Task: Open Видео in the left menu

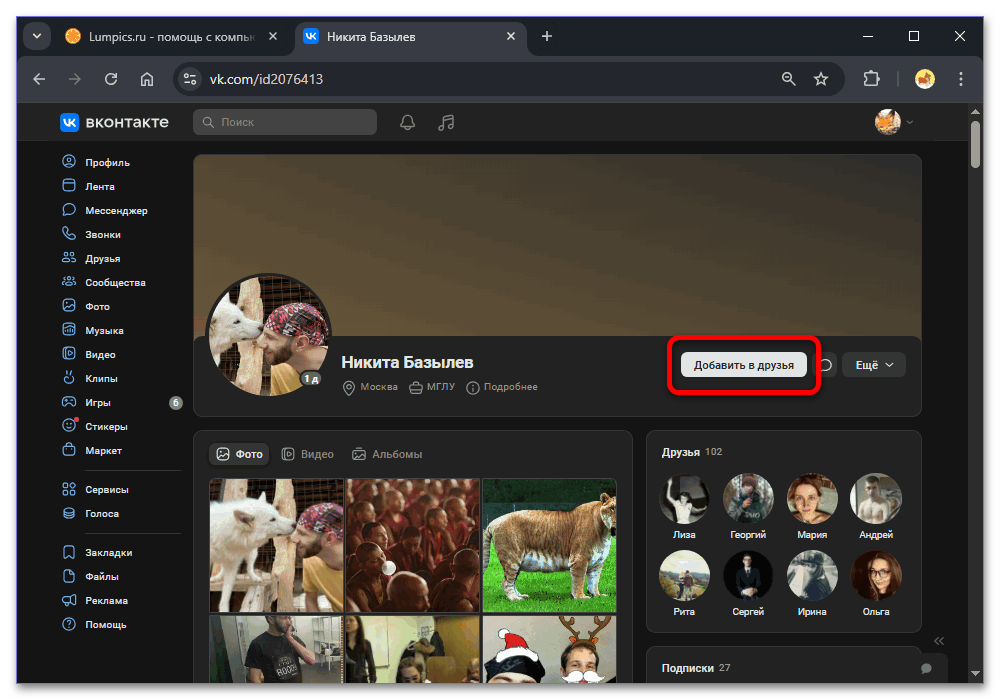Action: (x=89, y=354)
